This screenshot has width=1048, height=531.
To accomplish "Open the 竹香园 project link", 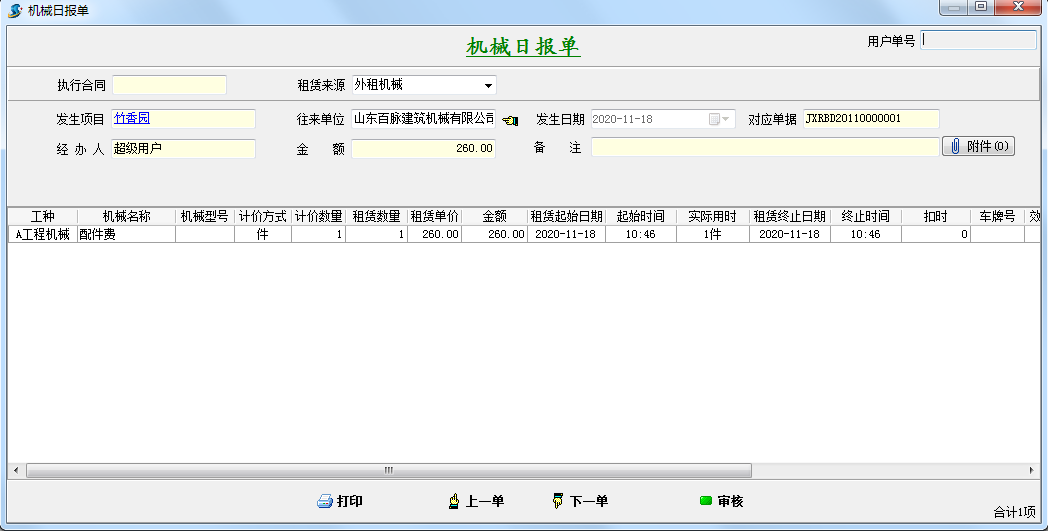I will click(132, 118).
